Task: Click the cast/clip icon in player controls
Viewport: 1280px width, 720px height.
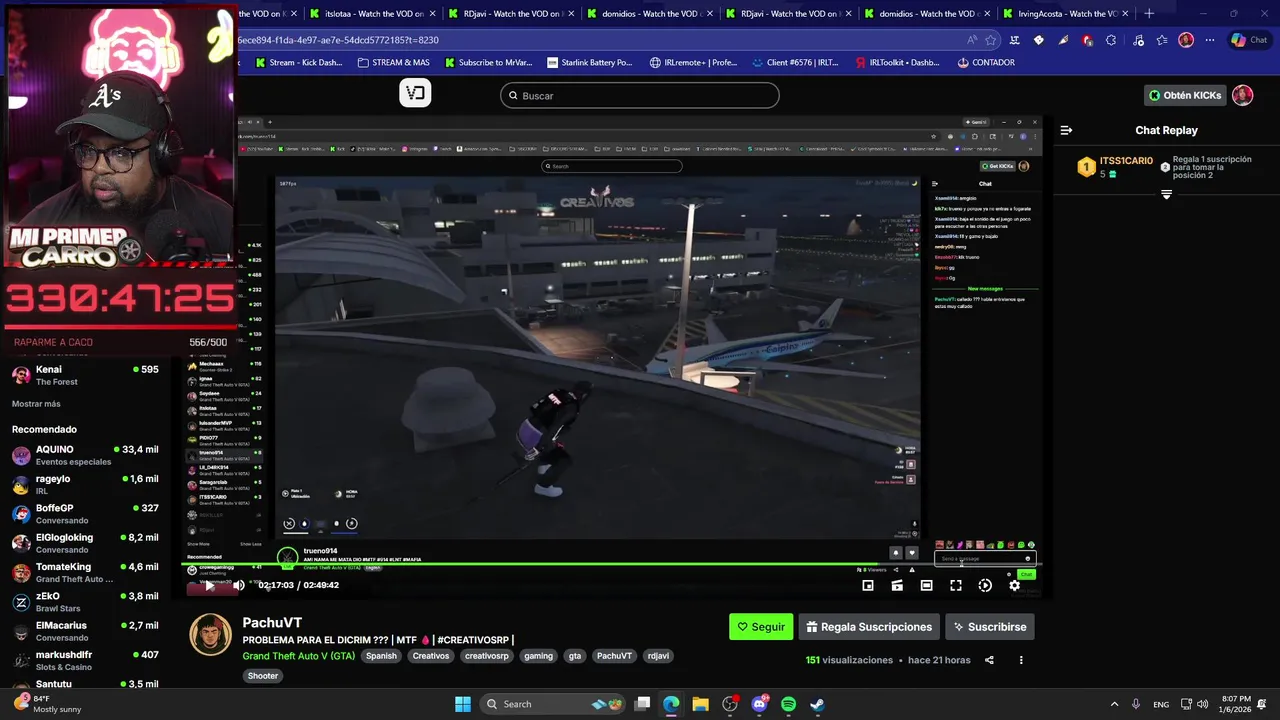Action: click(x=897, y=585)
